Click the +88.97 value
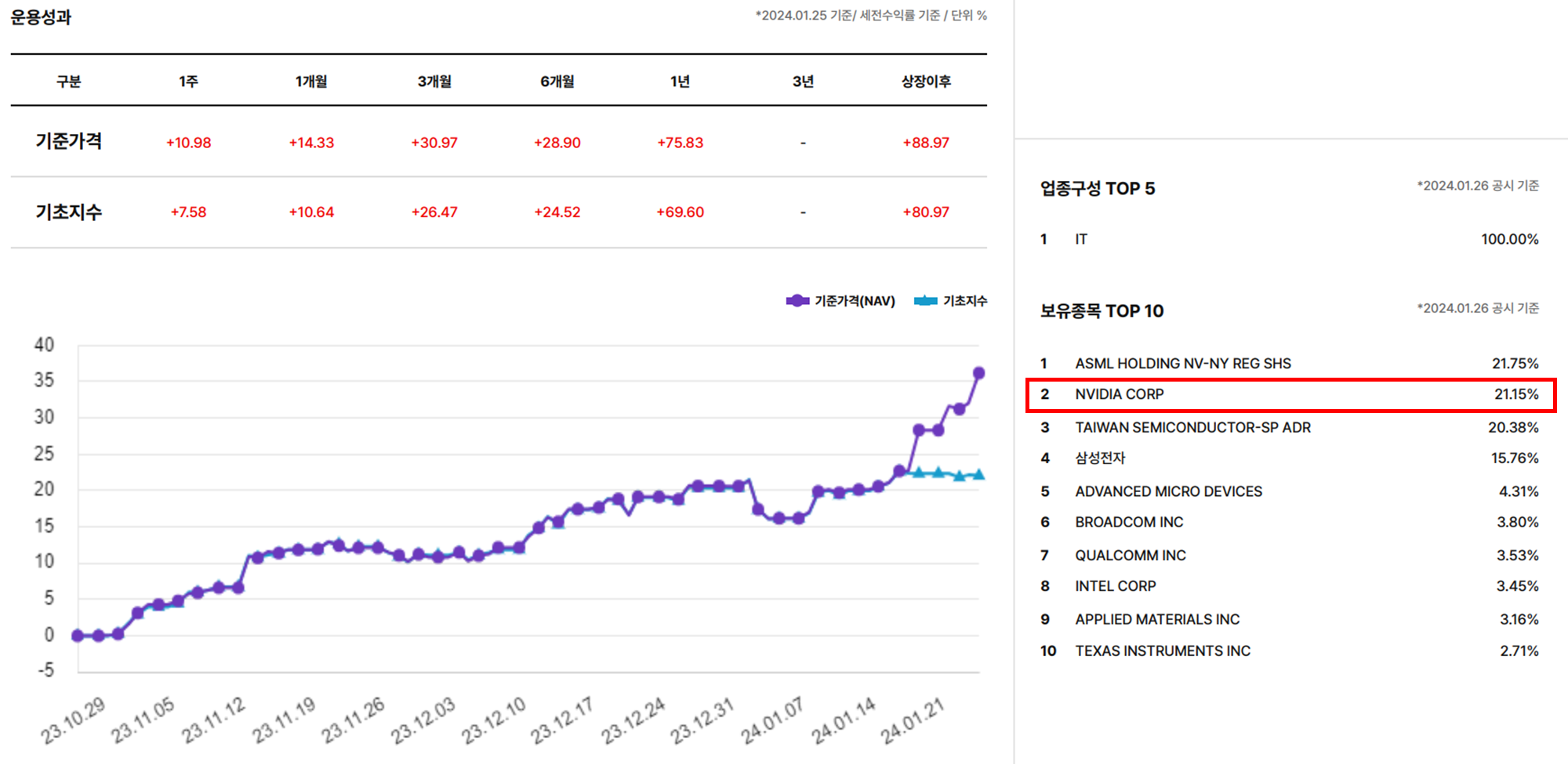This screenshot has width=1568, height=764. click(x=926, y=143)
